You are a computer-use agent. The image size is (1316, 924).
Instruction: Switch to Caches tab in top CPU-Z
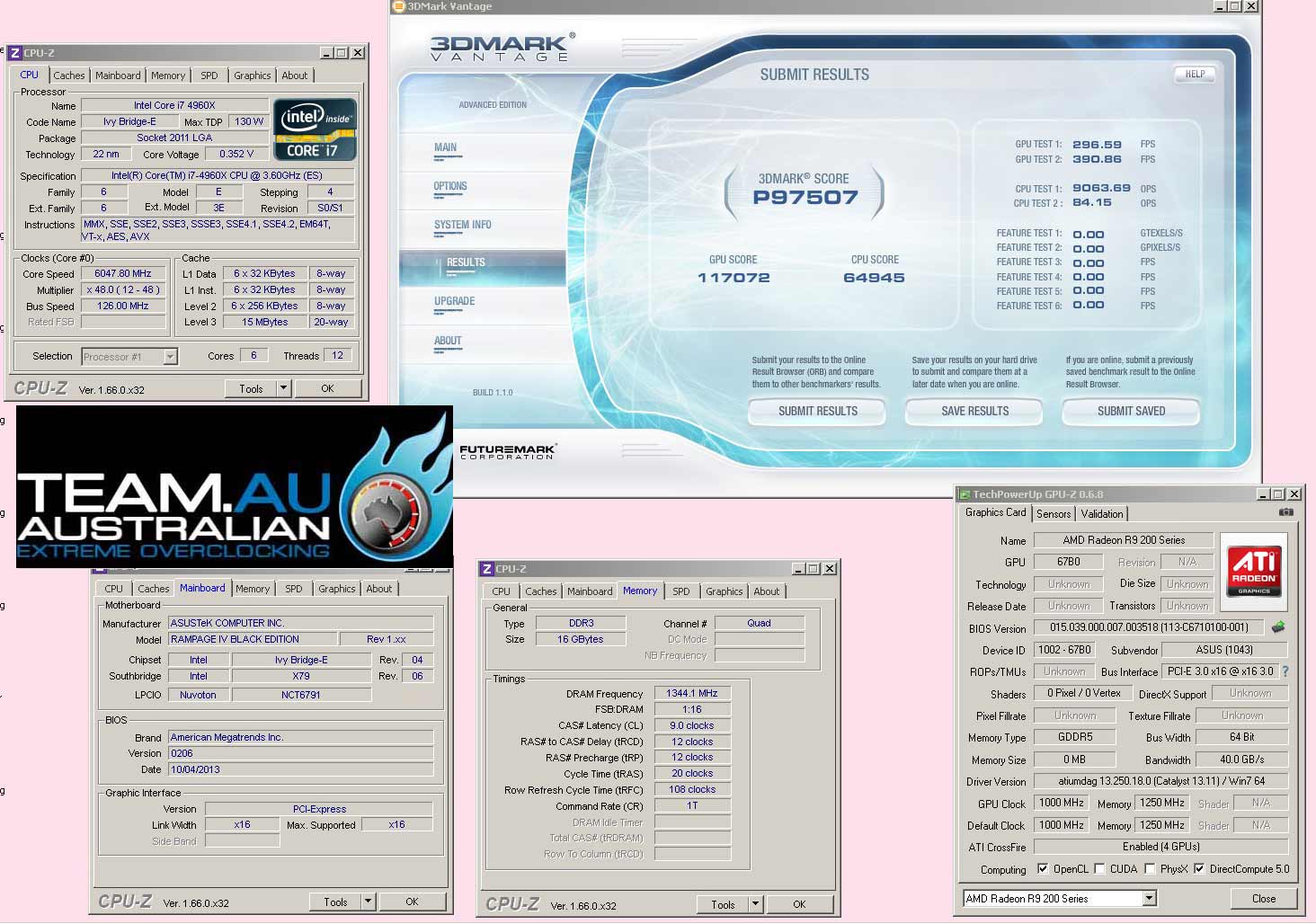pyautogui.click(x=68, y=76)
